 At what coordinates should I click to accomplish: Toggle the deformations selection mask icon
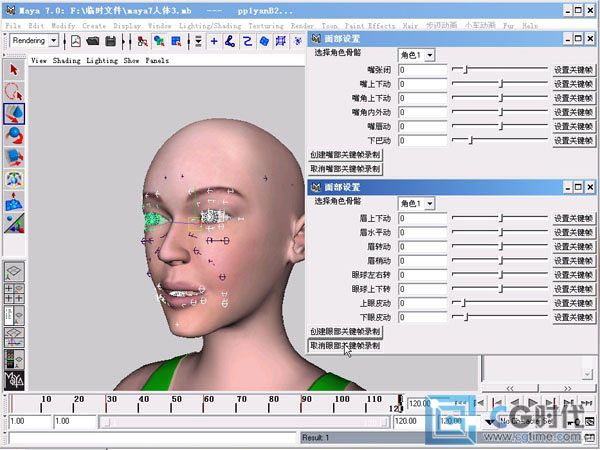[x=280, y=41]
